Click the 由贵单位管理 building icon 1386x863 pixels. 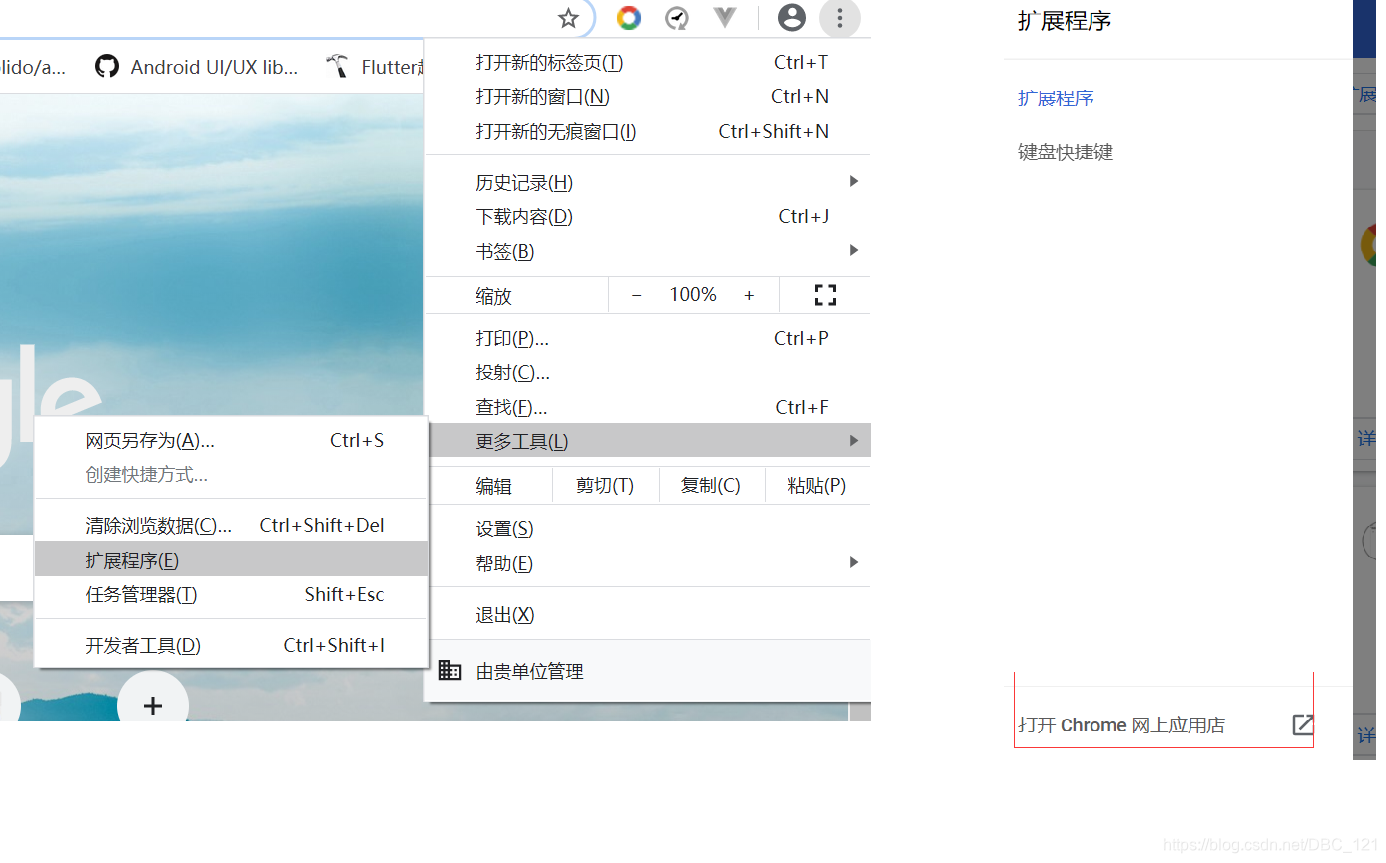click(x=450, y=670)
